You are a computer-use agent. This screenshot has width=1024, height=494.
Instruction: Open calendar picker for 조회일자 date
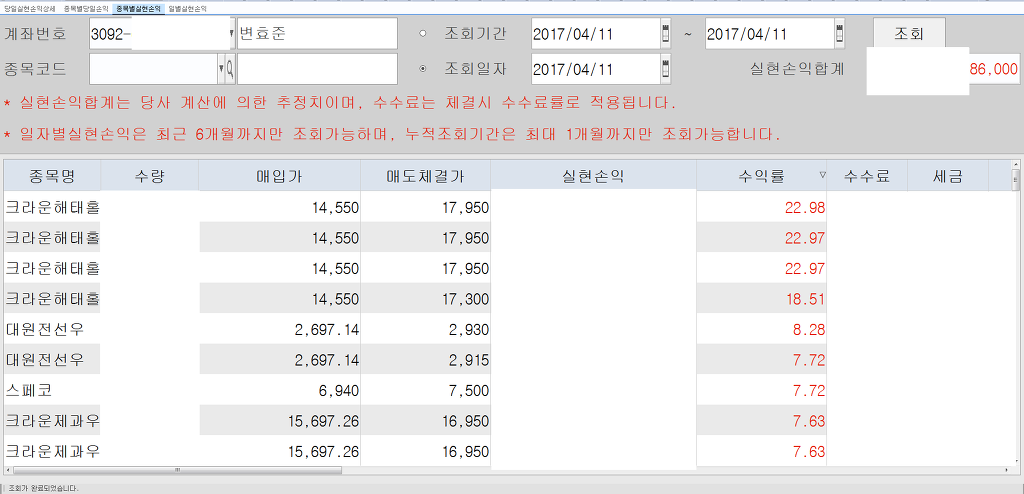(665, 69)
